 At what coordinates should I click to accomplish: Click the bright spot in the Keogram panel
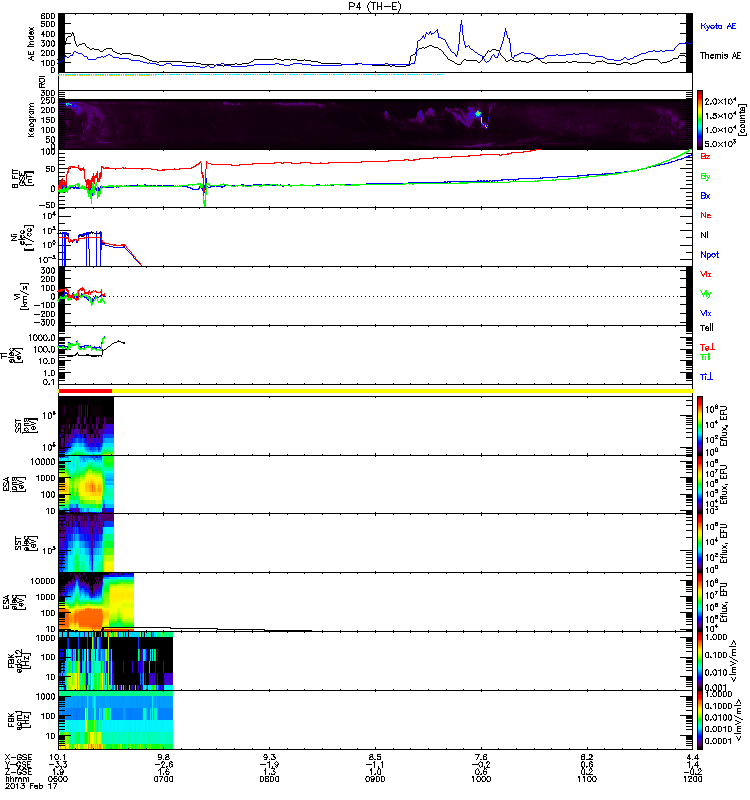478,114
